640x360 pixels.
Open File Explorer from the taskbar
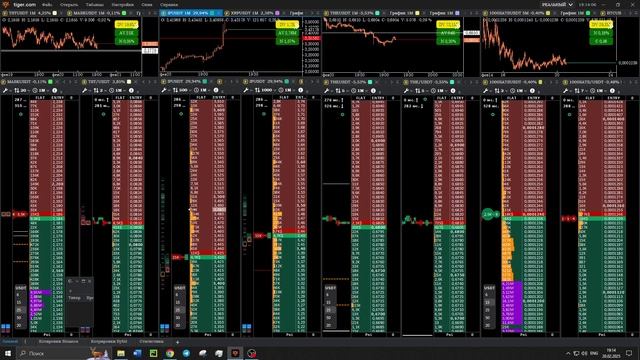(x=121, y=353)
